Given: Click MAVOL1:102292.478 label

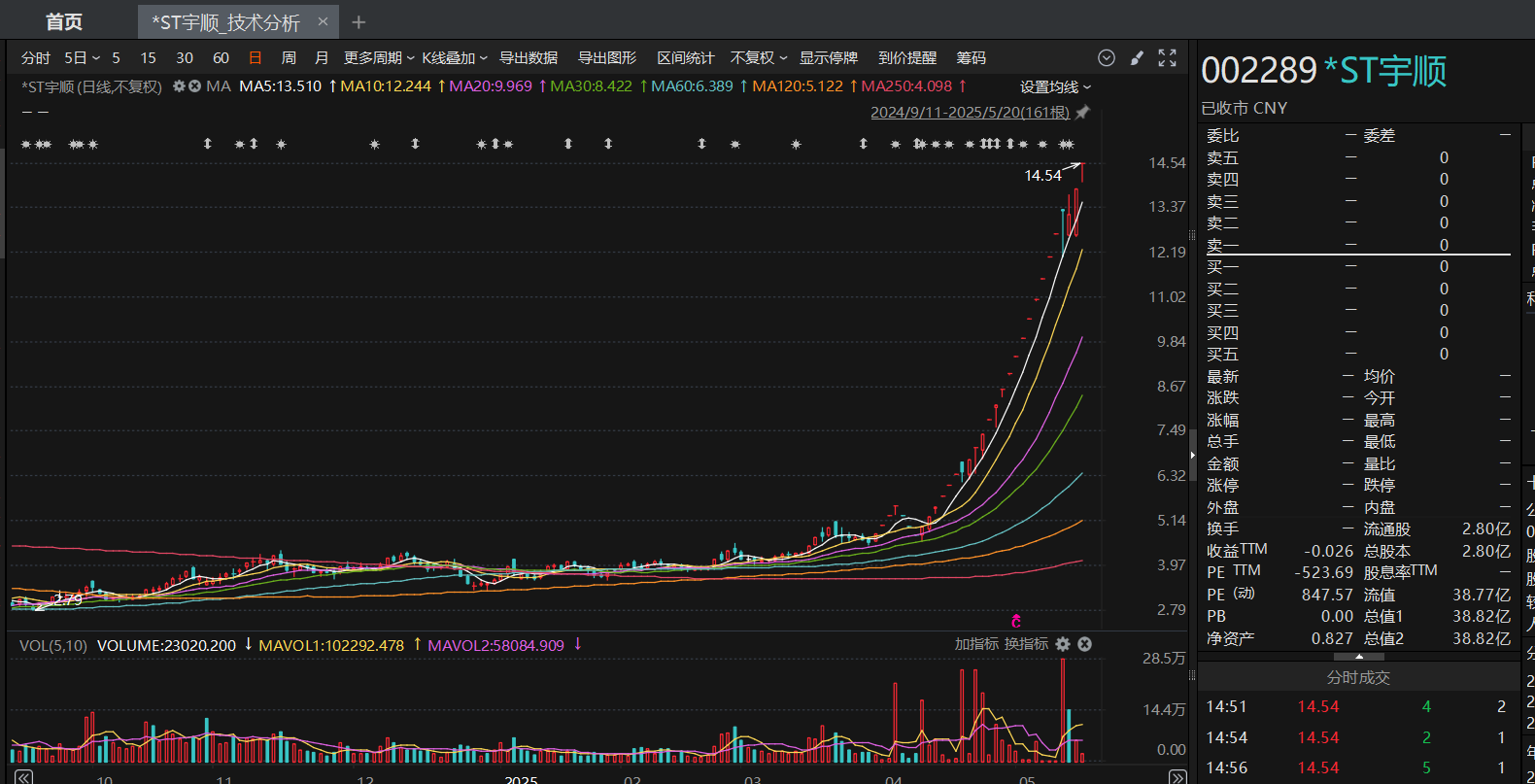Looking at the screenshot, I should pyautogui.click(x=331, y=645).
